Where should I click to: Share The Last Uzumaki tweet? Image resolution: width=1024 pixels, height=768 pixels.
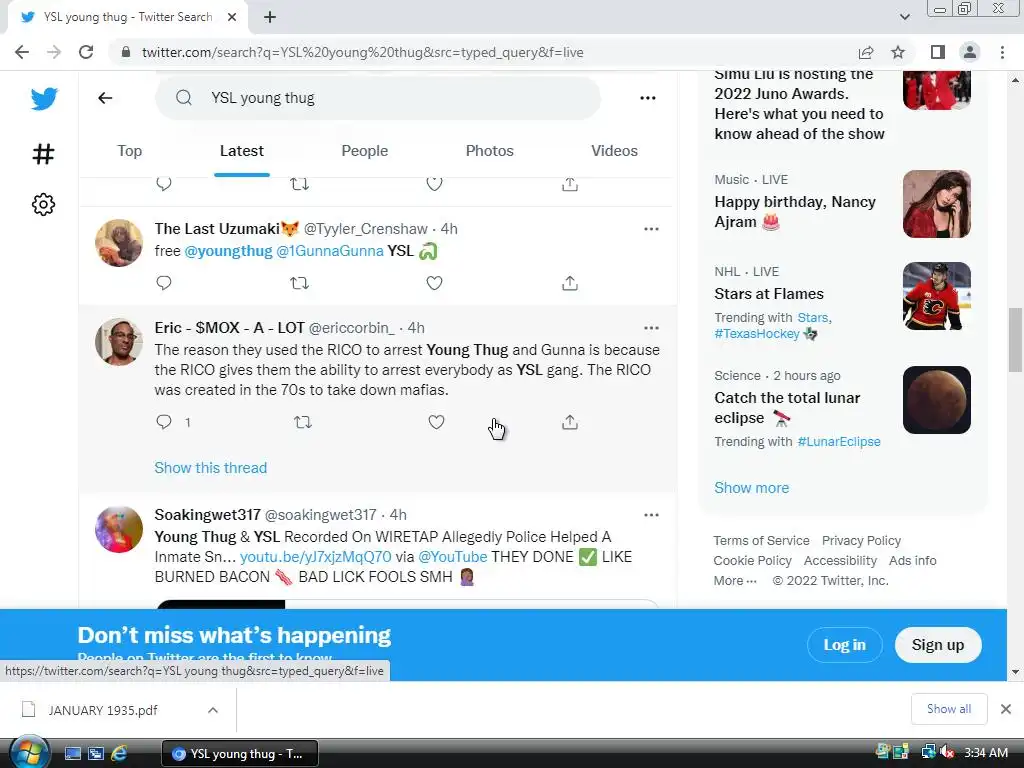[x=569, y=283]
